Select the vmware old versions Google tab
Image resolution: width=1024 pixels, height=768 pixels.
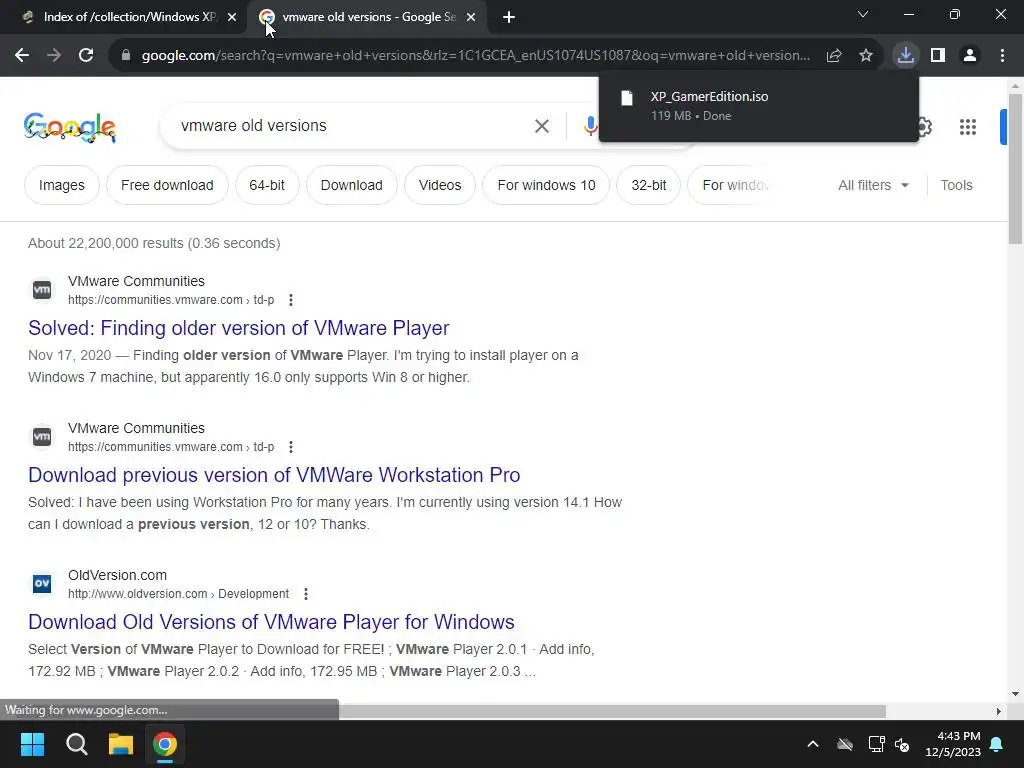point(368,17)
